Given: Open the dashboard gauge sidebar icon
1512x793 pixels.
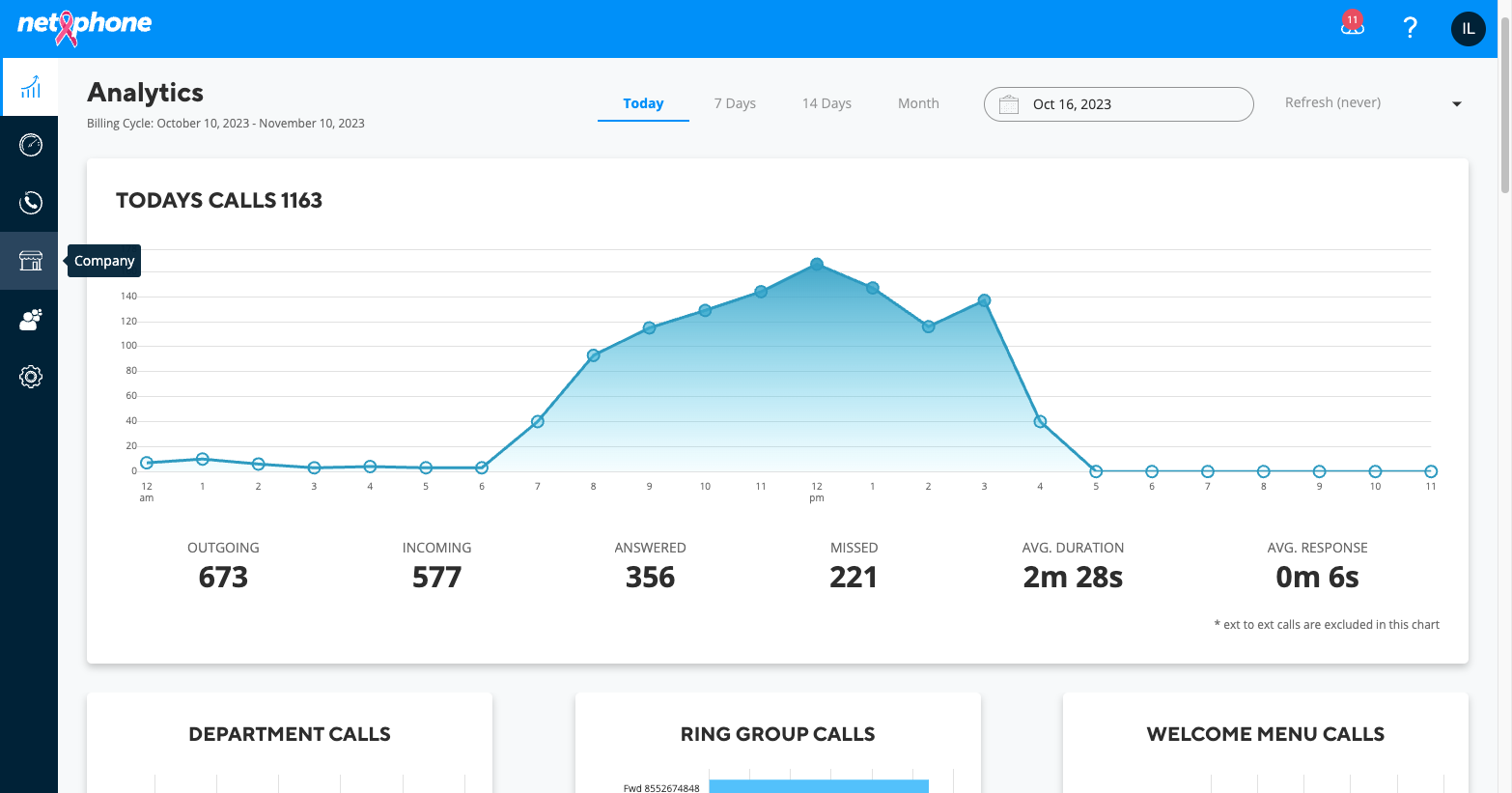Looking at the screenshot, I should coord(30,145).
